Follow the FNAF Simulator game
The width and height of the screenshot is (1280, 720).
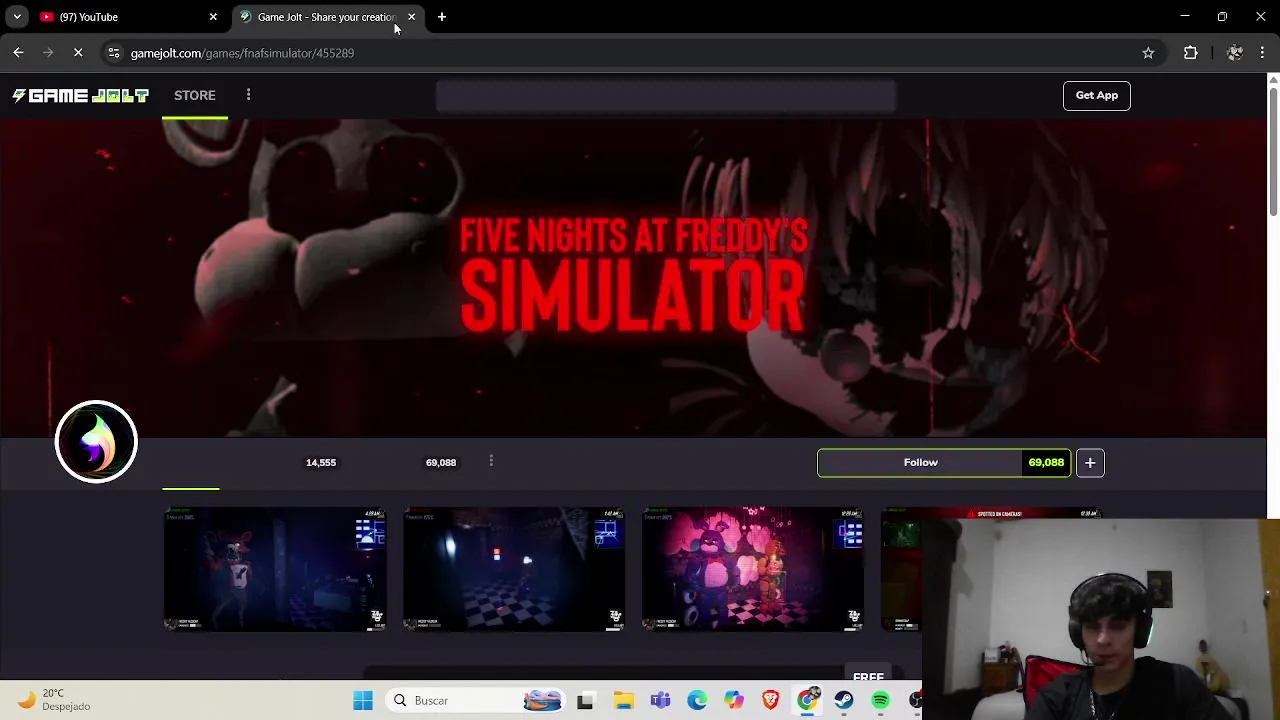(920, 462)
